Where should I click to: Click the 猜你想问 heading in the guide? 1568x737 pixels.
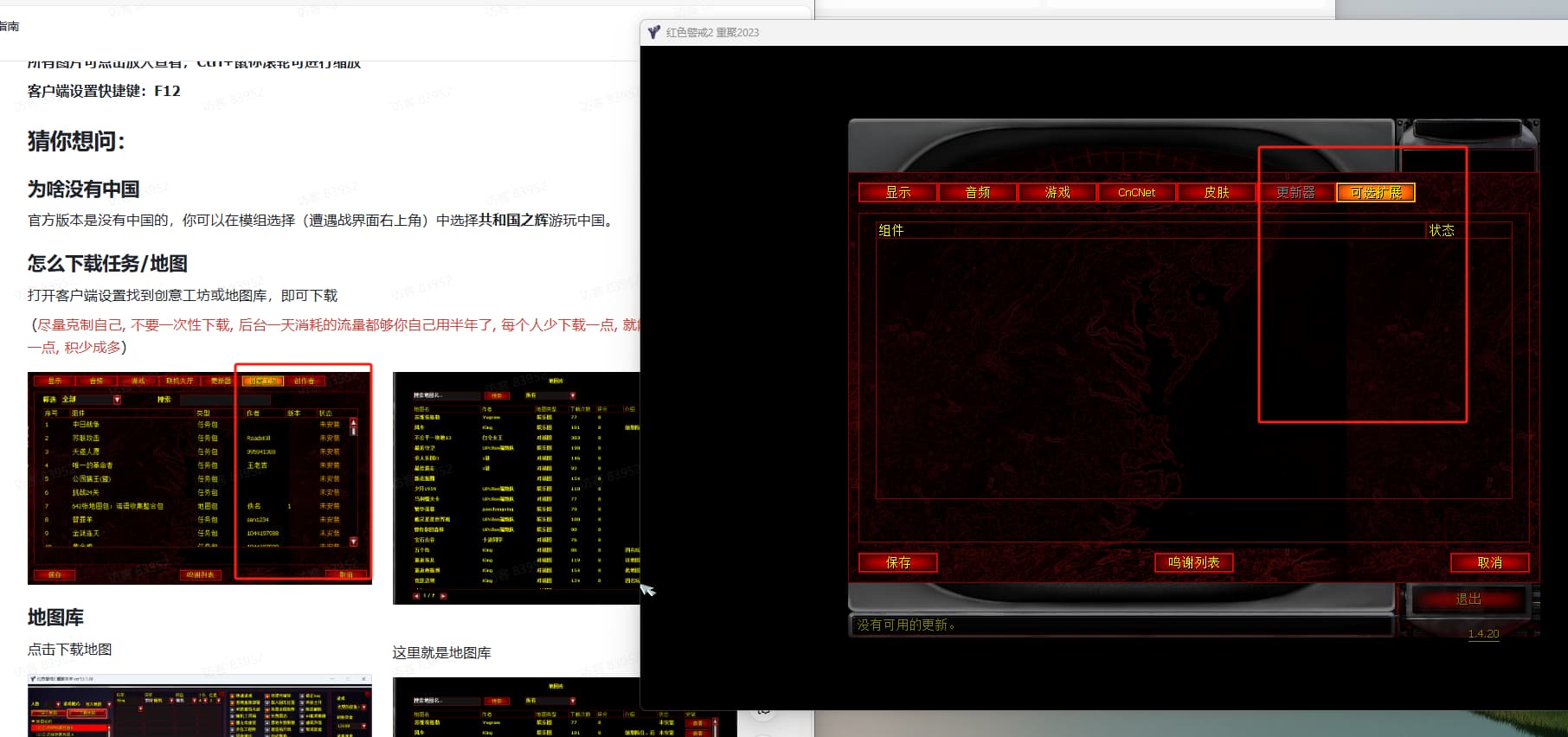(76, 140)
